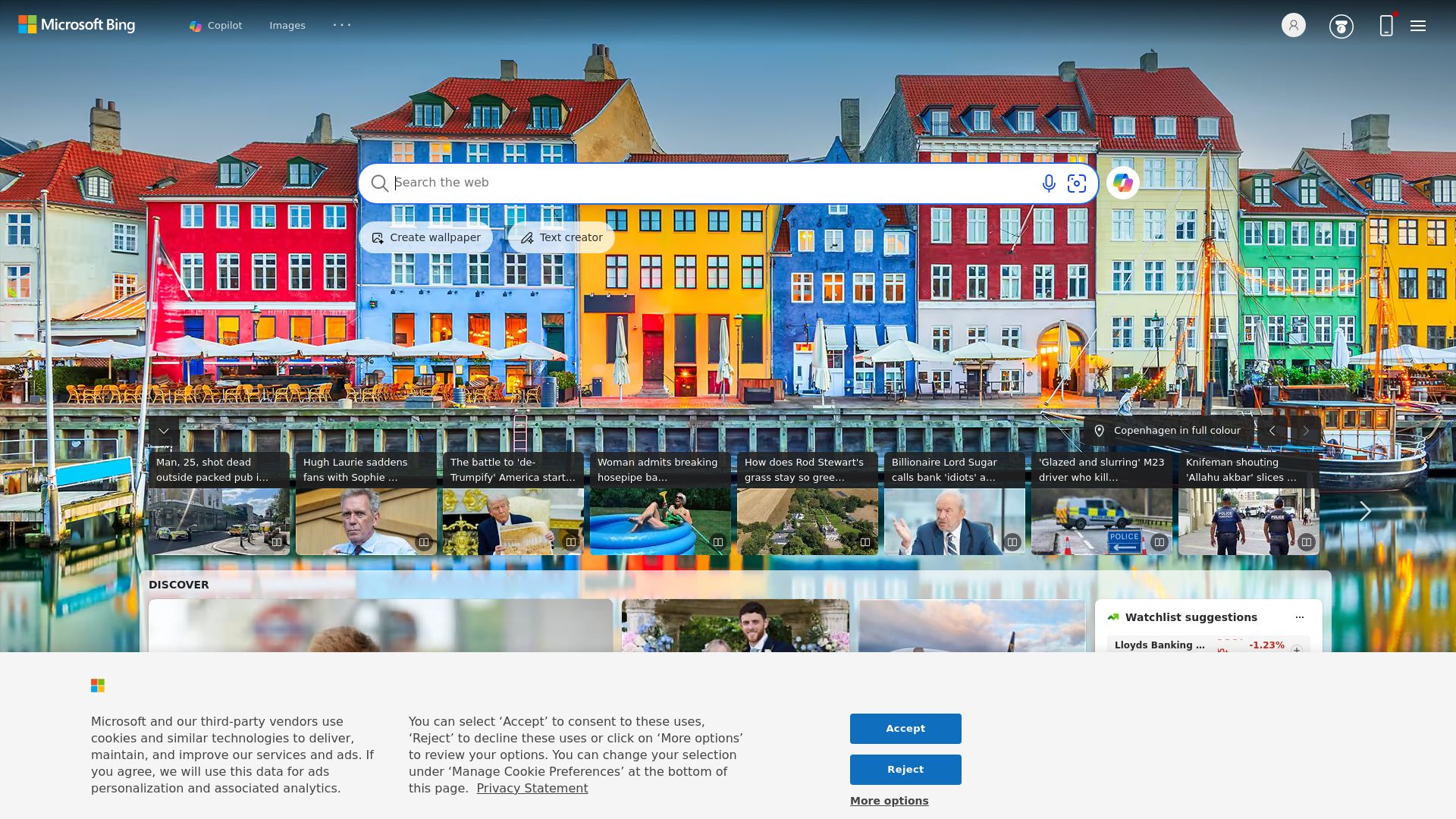Open the Lloyds Banking stock row
The image size is (1456, 819).
1208,645
